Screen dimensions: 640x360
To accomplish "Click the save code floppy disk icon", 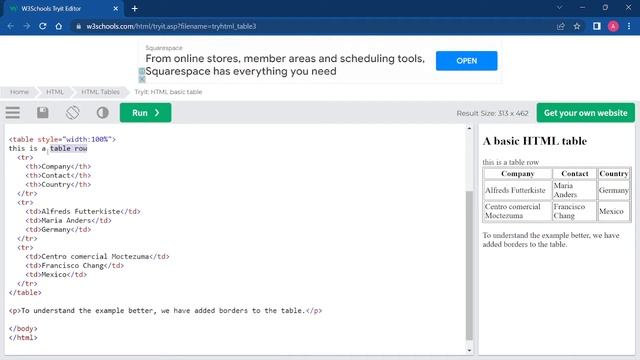I will 42,113.
